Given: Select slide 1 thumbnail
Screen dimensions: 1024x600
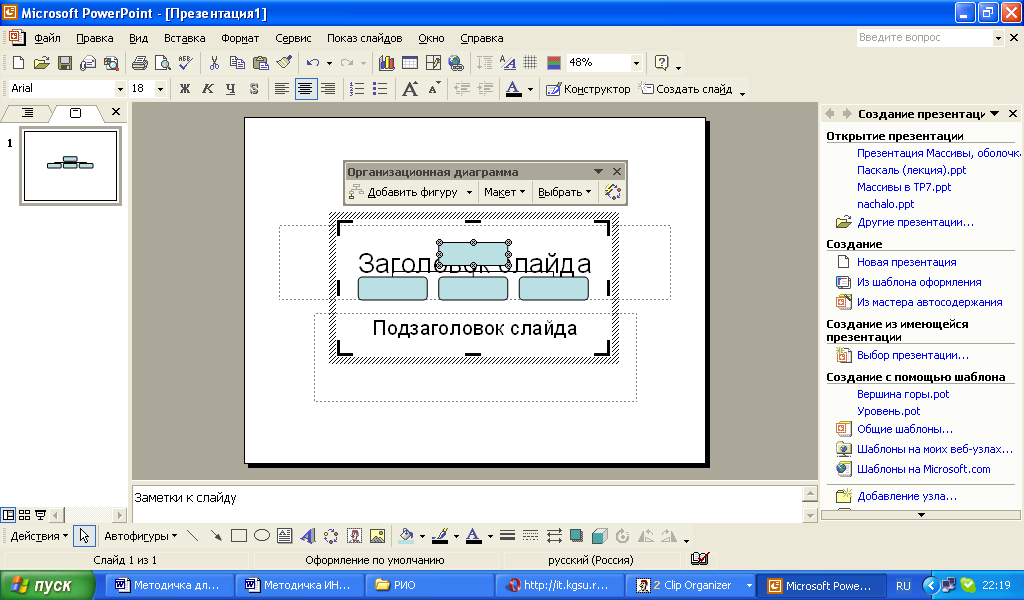Looking at the screenshot, I should tap(71, 166).
